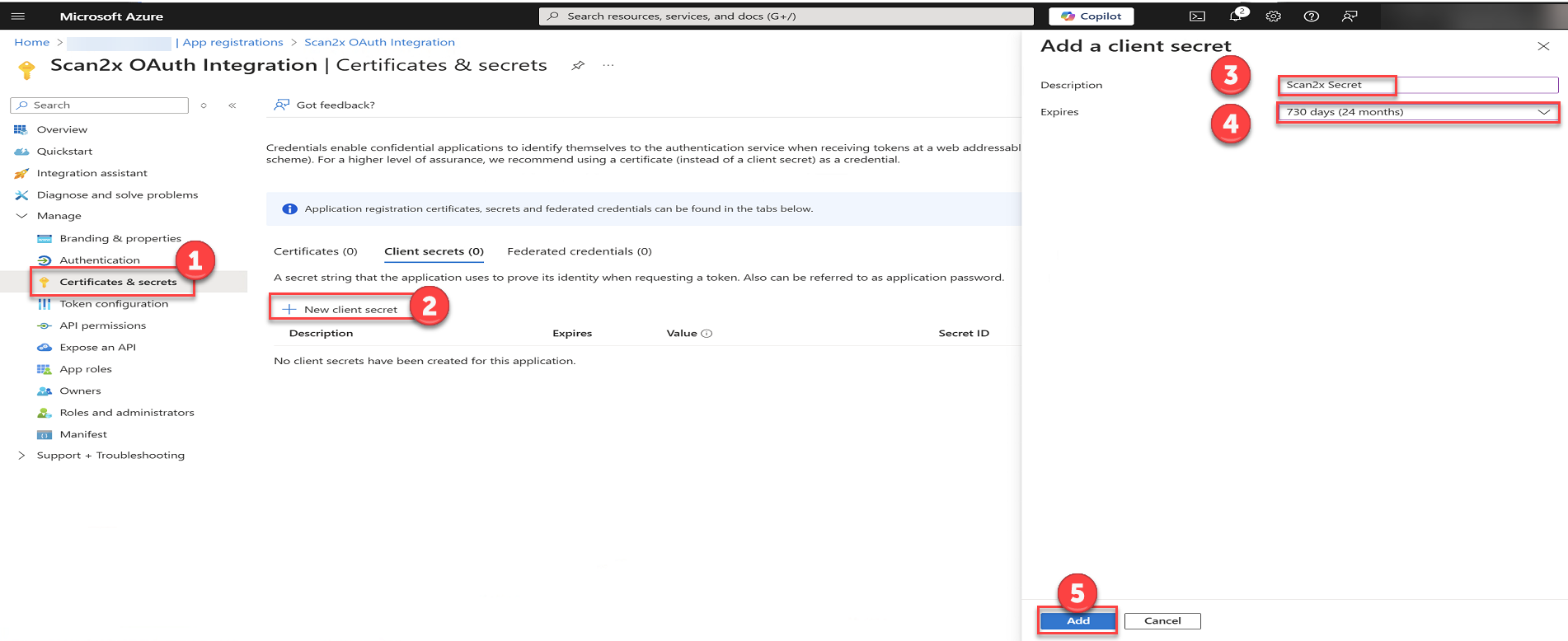This screenshot has width=1568, height=641.
Task: Click the Value column info icon
Action: click(x=707, y=334)
